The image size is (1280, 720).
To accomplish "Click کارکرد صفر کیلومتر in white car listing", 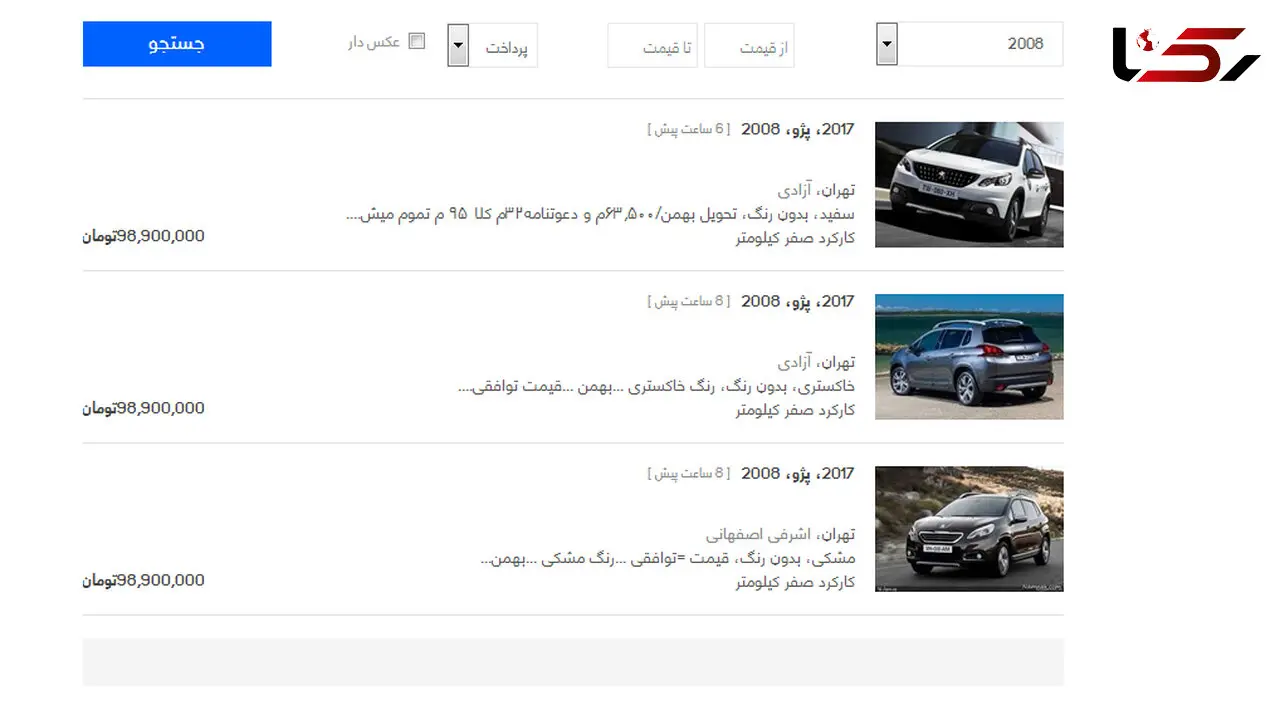I will 795,238.
